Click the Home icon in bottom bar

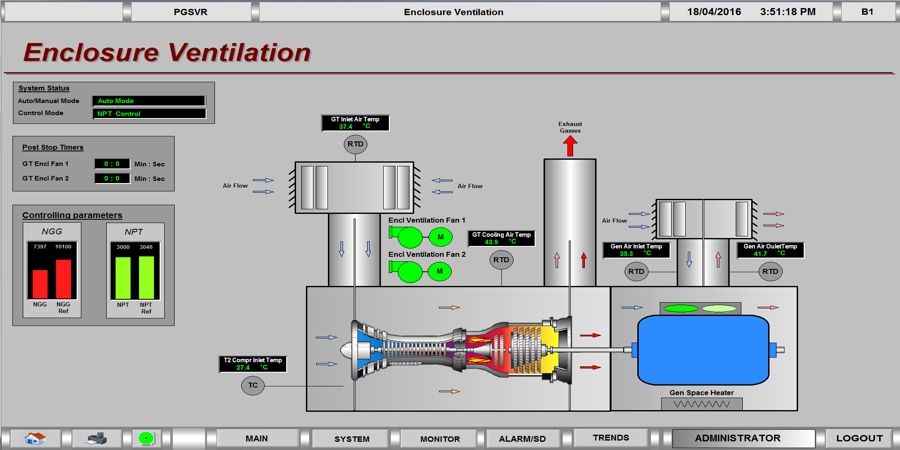[x=36, y=438]
